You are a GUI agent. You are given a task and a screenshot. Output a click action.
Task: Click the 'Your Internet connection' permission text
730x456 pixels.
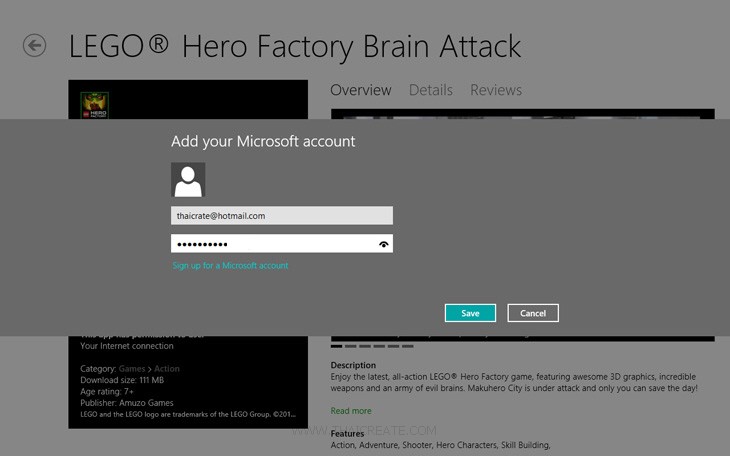point(127,346)
